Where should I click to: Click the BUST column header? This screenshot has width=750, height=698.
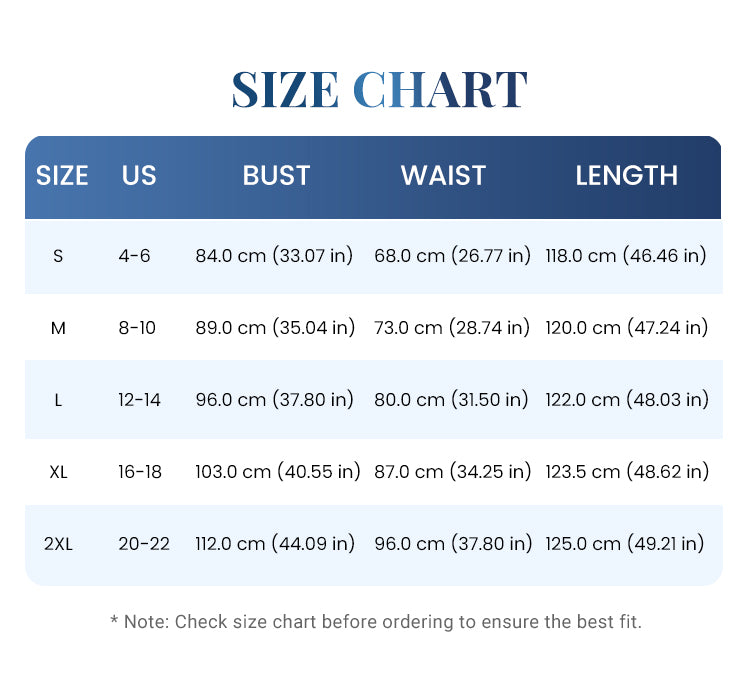click(x=276, y=175)
